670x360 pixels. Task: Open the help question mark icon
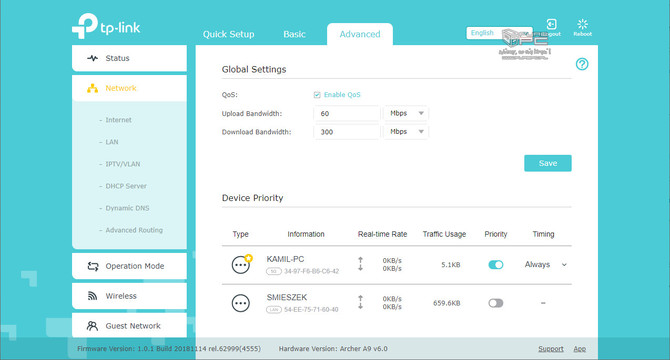point(582,64)
